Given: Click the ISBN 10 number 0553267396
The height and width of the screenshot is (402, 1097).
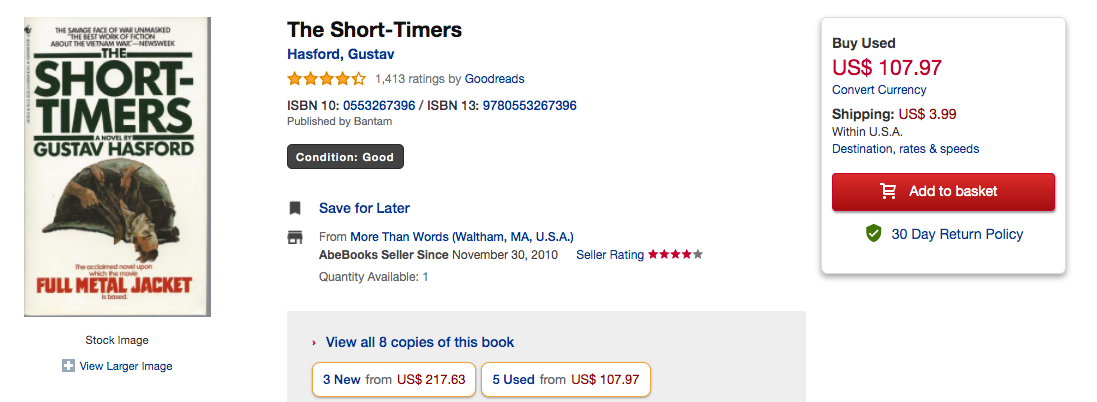Looking at the screenshot, I should (x=379, y=106).
